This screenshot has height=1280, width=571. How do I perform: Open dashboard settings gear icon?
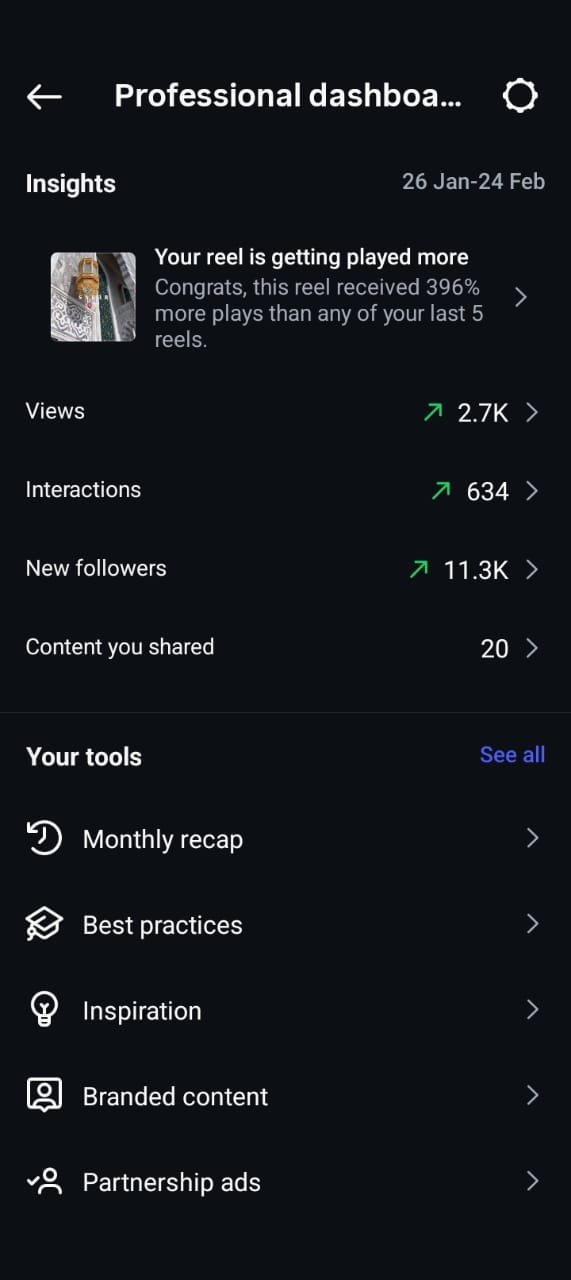click(520, 96)
